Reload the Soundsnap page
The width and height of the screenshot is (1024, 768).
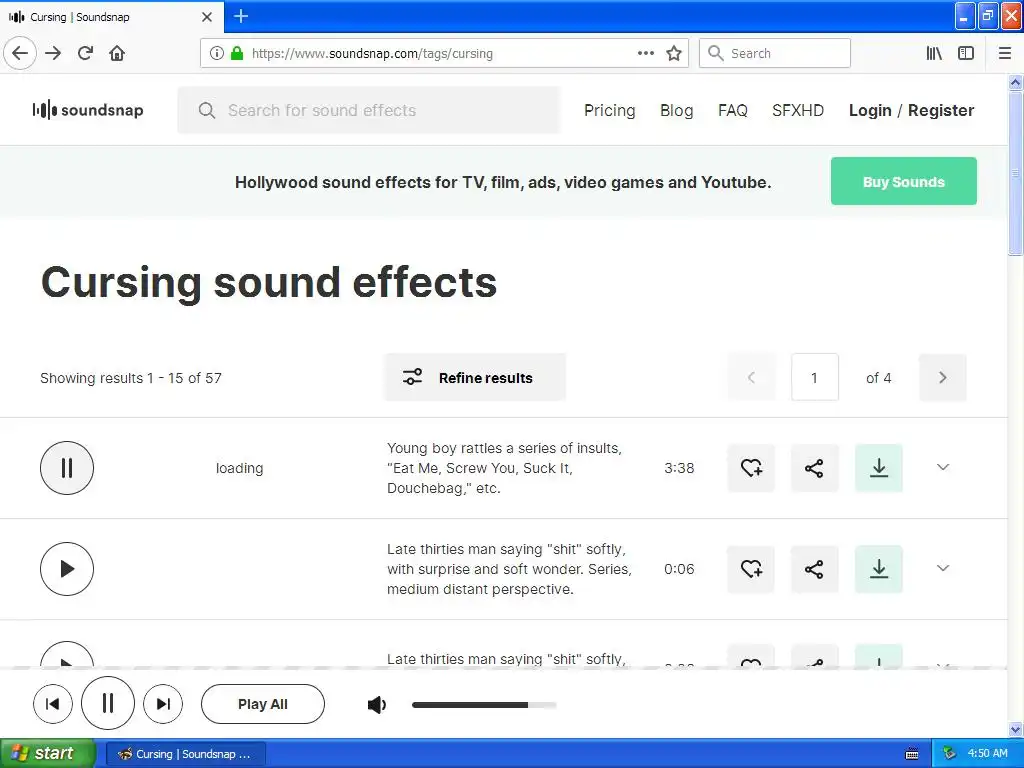[x=86, y=53]
